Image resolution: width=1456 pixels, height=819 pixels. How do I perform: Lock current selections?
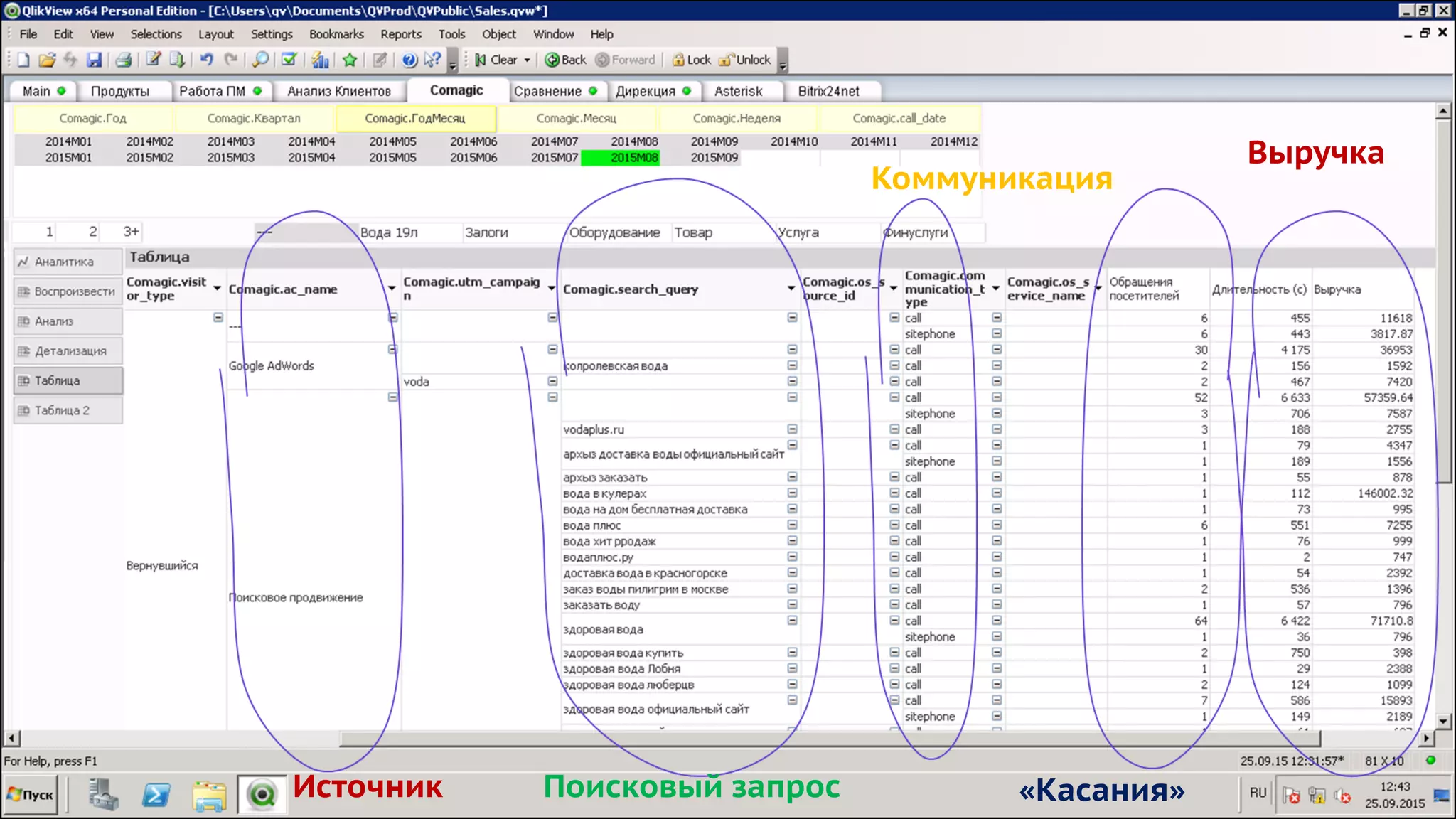692,60
